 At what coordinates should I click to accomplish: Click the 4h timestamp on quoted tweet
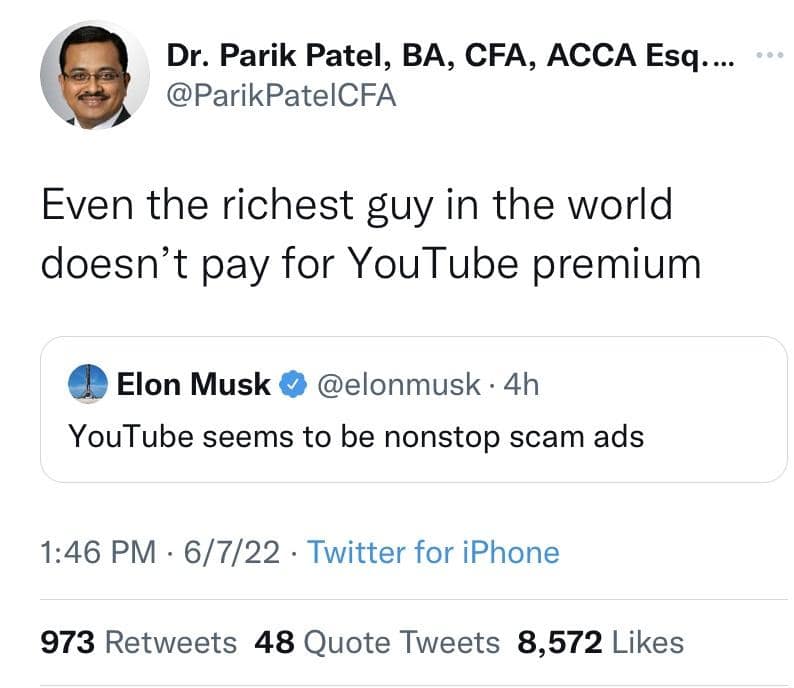(x=521, y=384)
